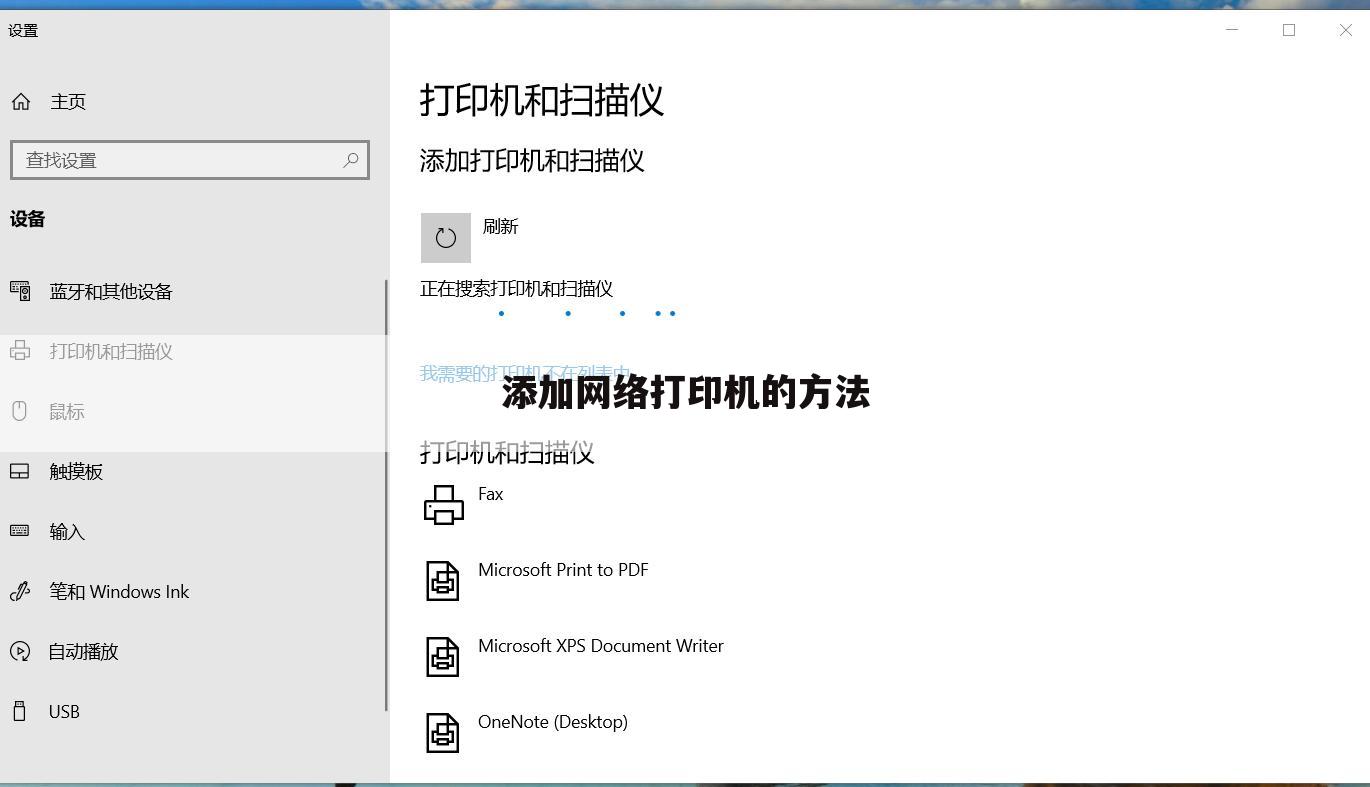
Task: Click the Fax printer icon
Action: tap(443, 504)
